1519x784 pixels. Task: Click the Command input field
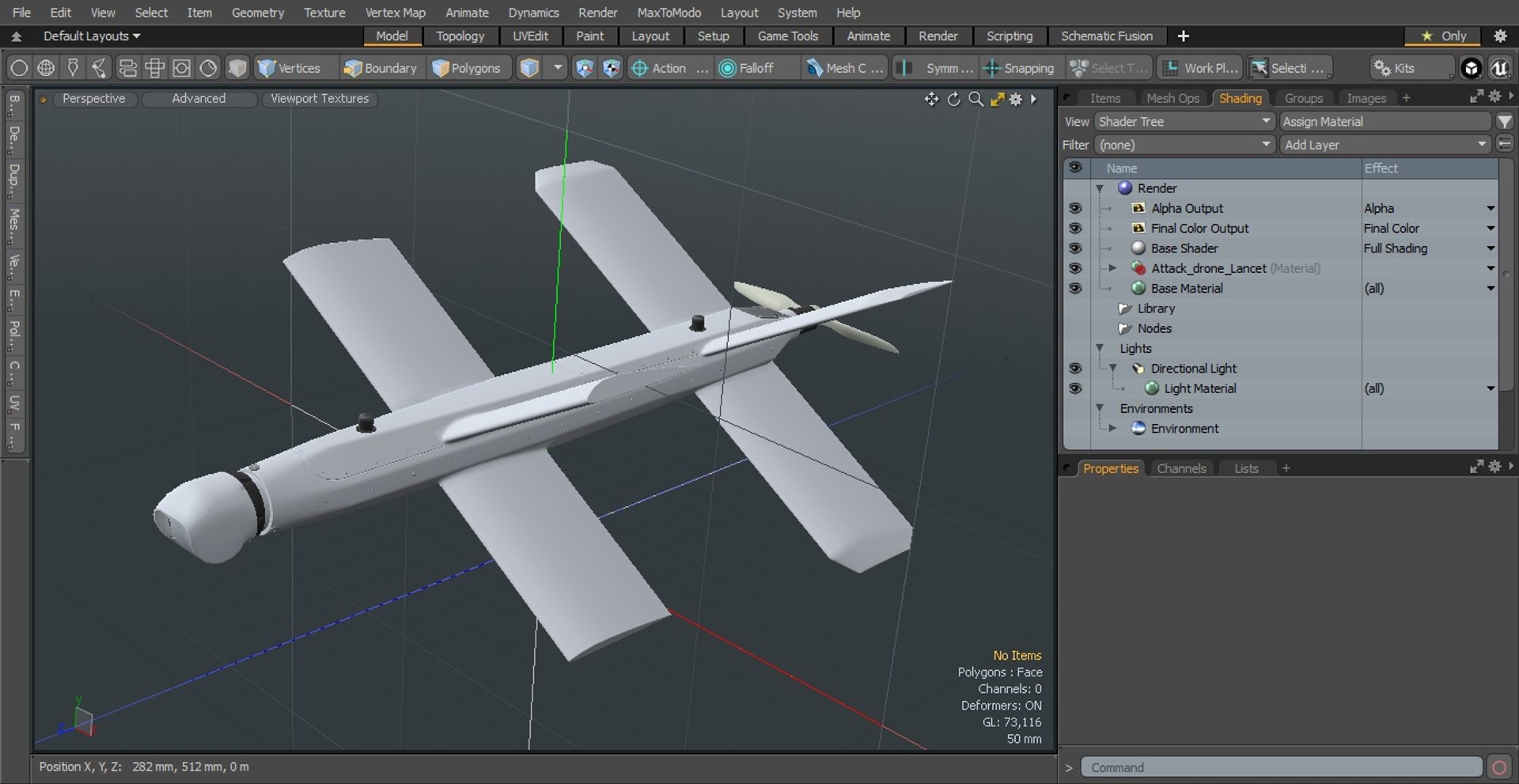1282,767
